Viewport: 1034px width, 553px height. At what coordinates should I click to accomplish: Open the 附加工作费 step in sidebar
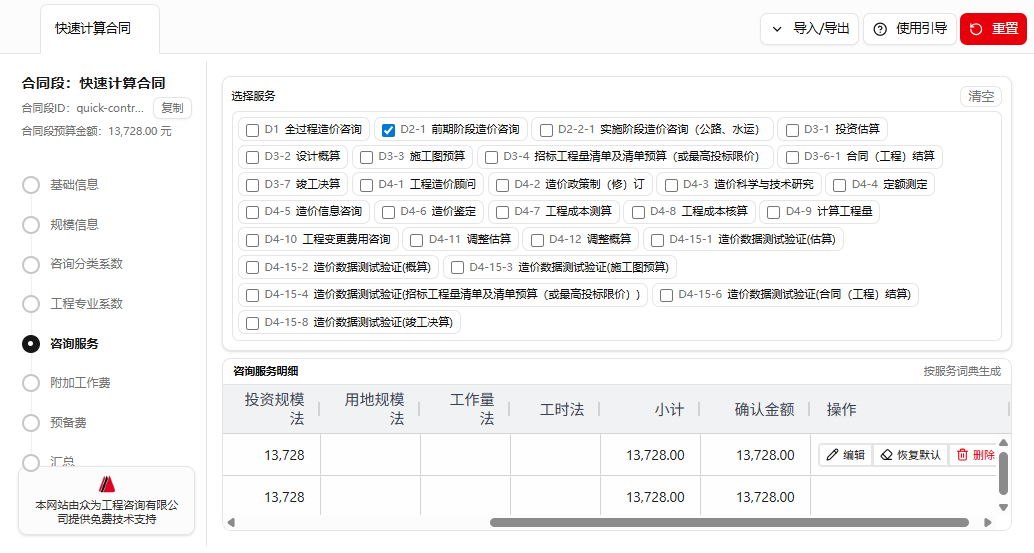(80, 383)
